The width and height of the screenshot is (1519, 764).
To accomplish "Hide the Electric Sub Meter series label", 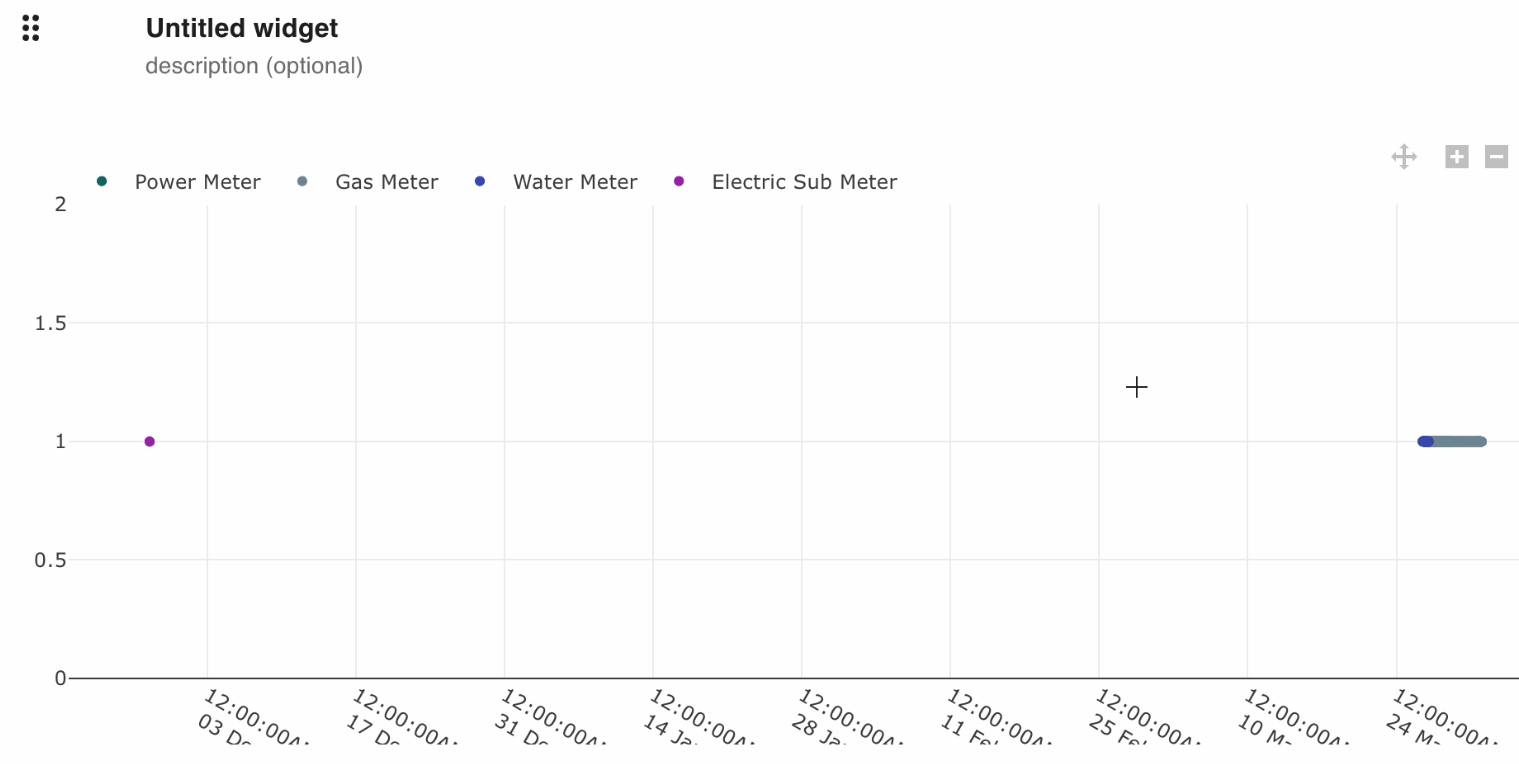I will pos(804,182).
